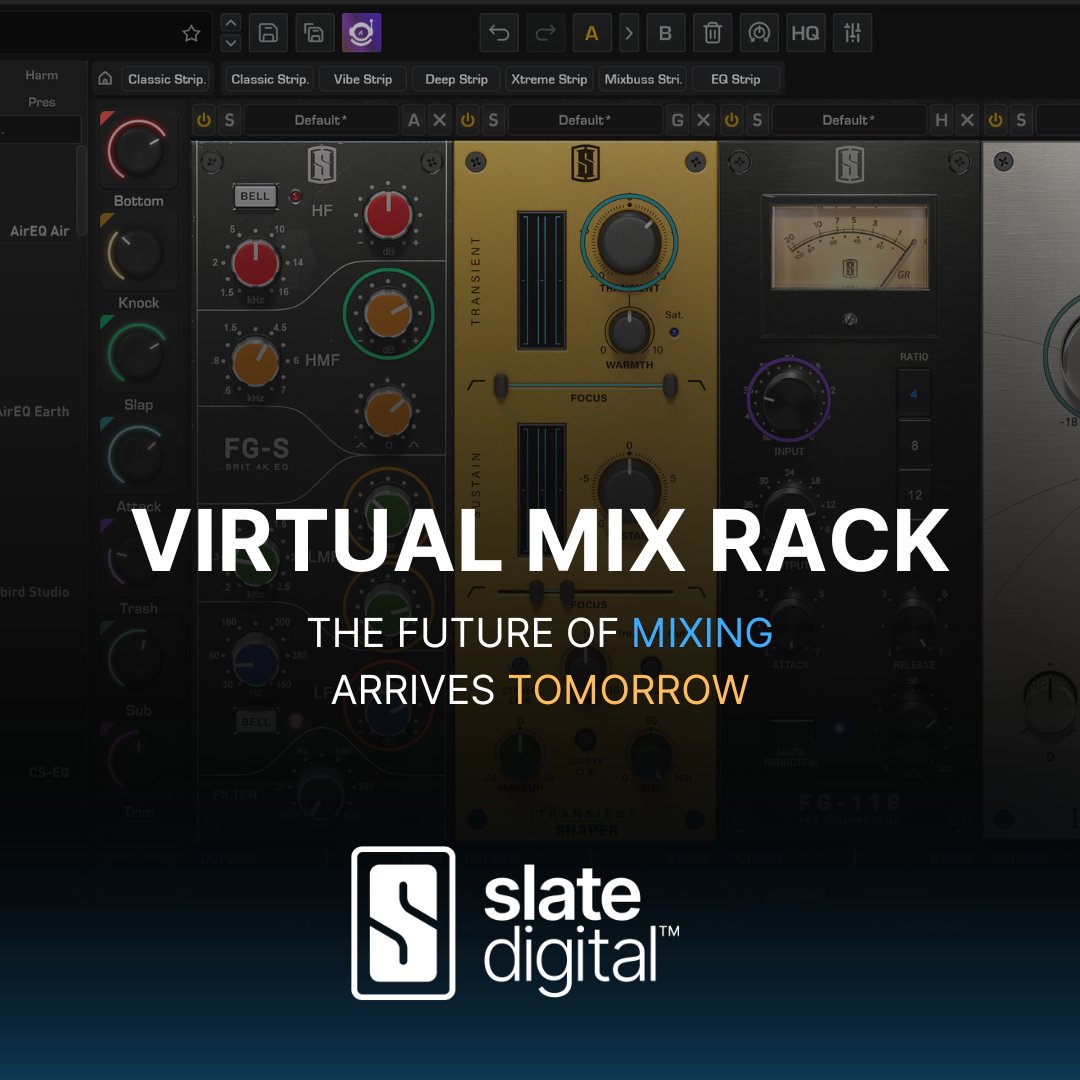Toggle power on the silver fourth module
The height and width of the screenshot is (1080, 1080).
click(995, 120)
